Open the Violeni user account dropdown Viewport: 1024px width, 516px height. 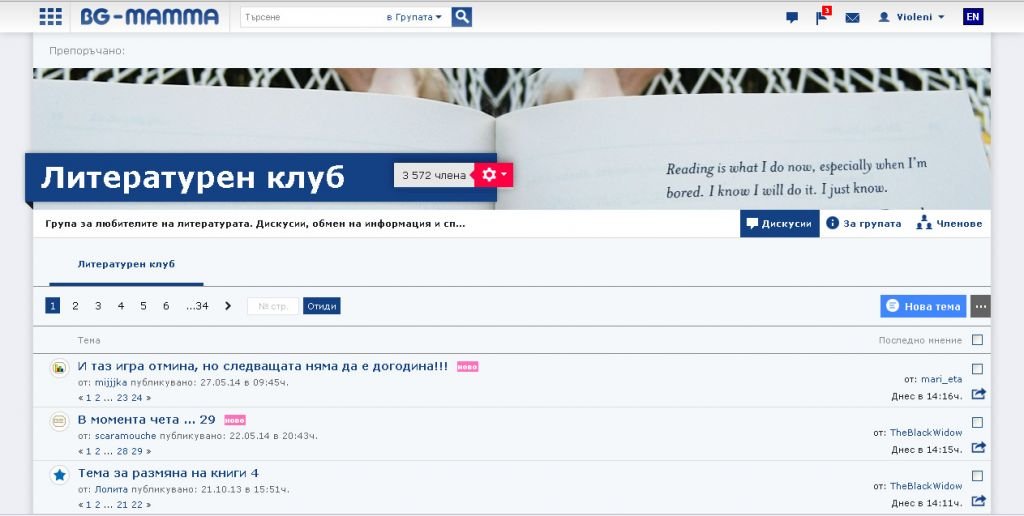click(911, 17)
